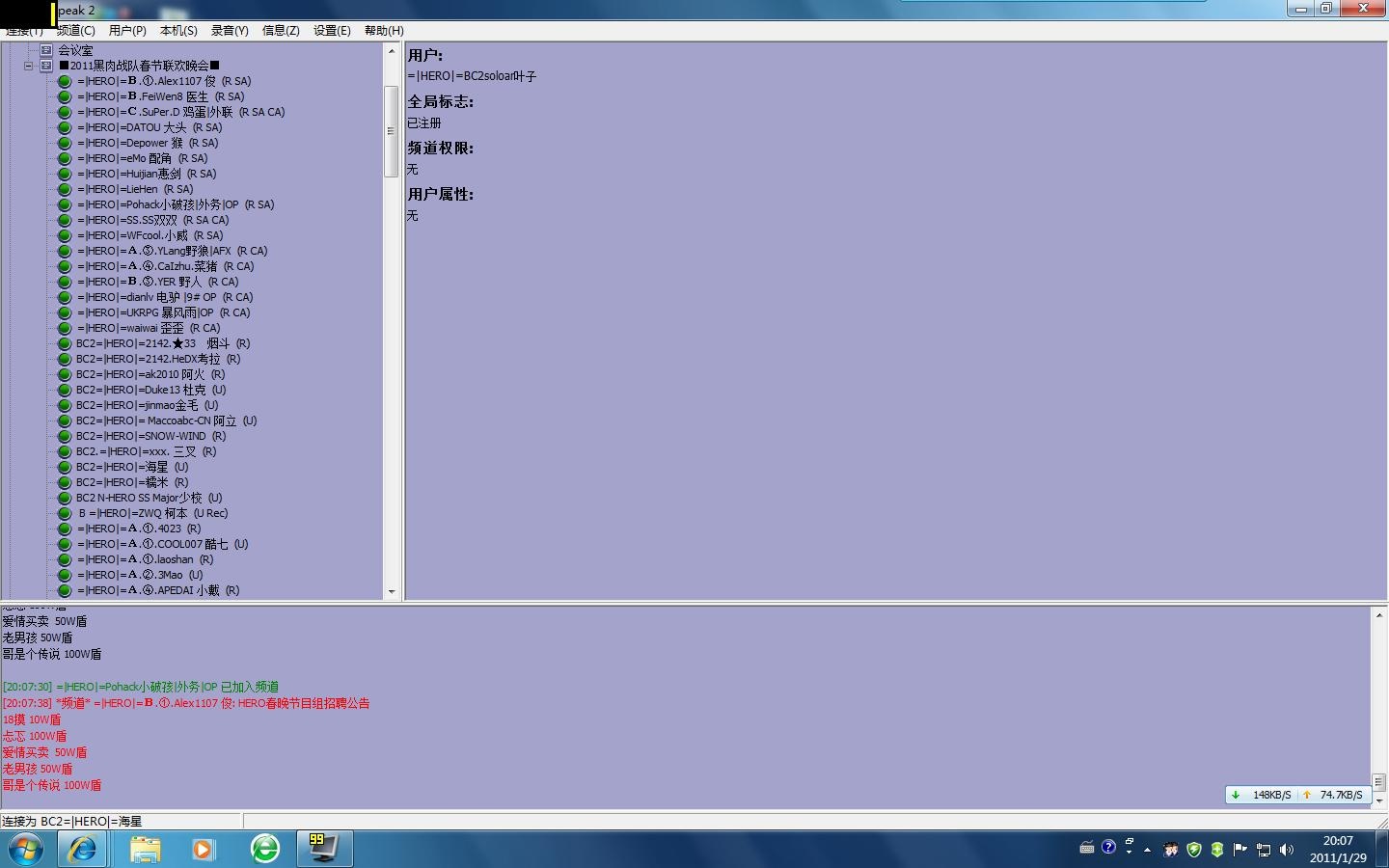Click green status light of dianlv 电驴
This screenshot has height=868, width=1389.
pyautogui.click(x=65, y=297)
